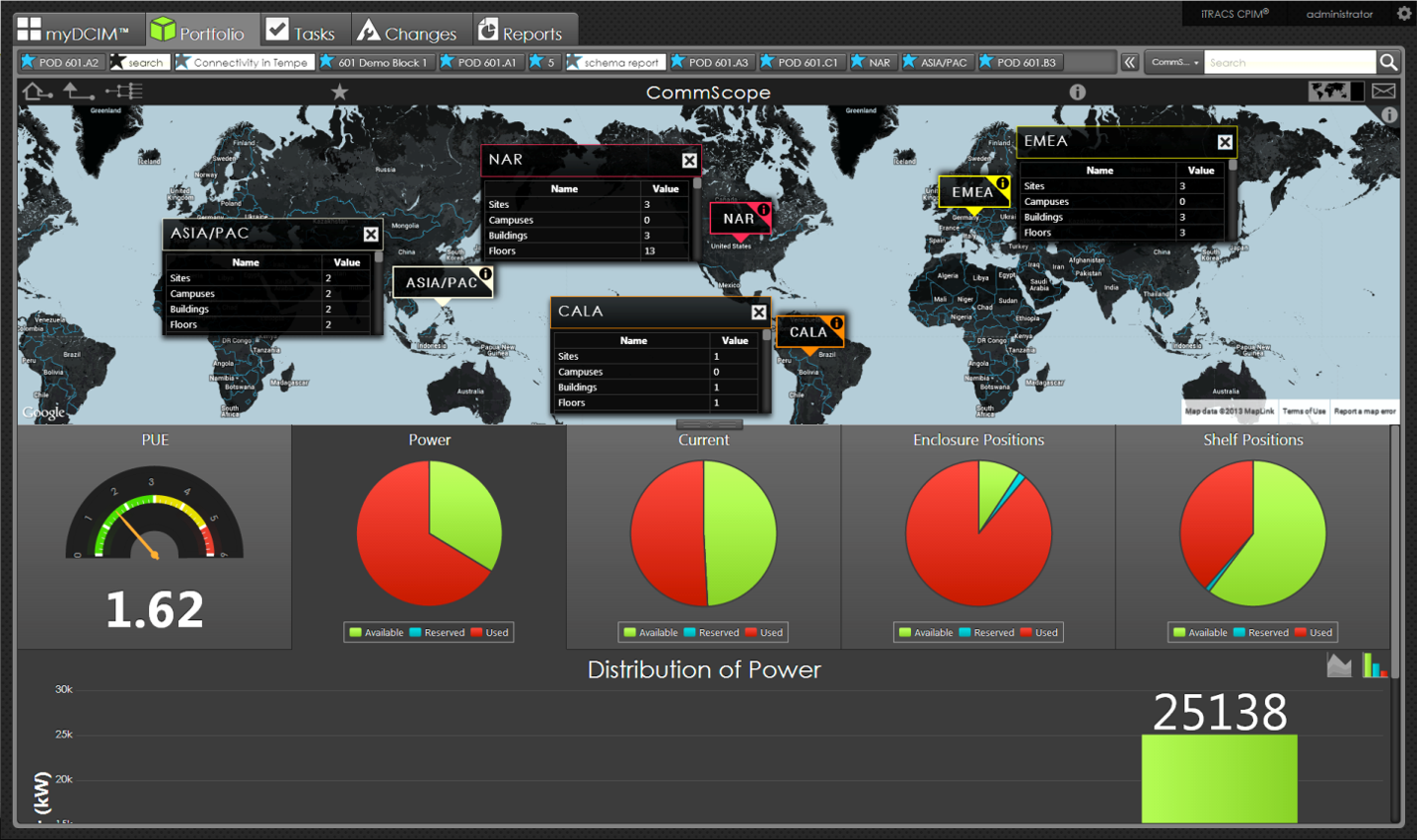The image size is (1417, 840).
Task: Toggle Available series in Current chart legend
Action: pos(649,632)
